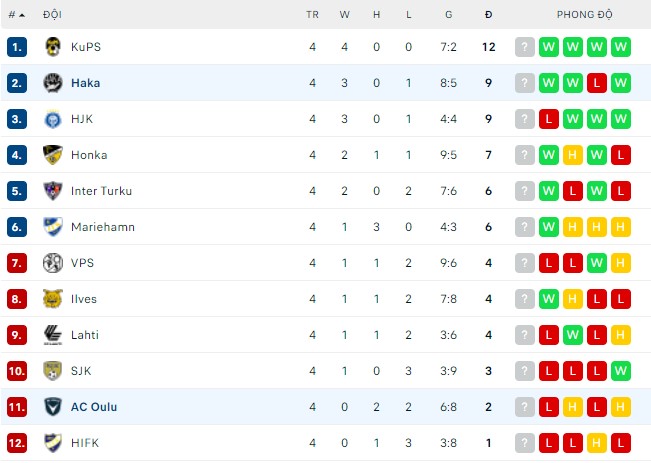Click the PHONG ĐỘ column header
Viewport: 651px width, 463px height.
585,15
